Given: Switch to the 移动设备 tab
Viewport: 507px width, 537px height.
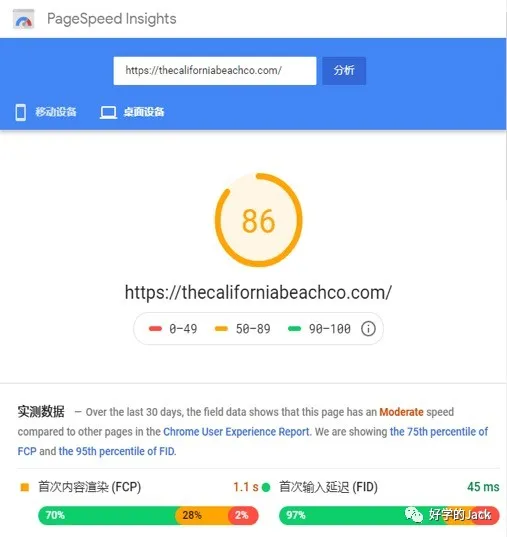Looking at the screenshot, I should tap(46, 112).
